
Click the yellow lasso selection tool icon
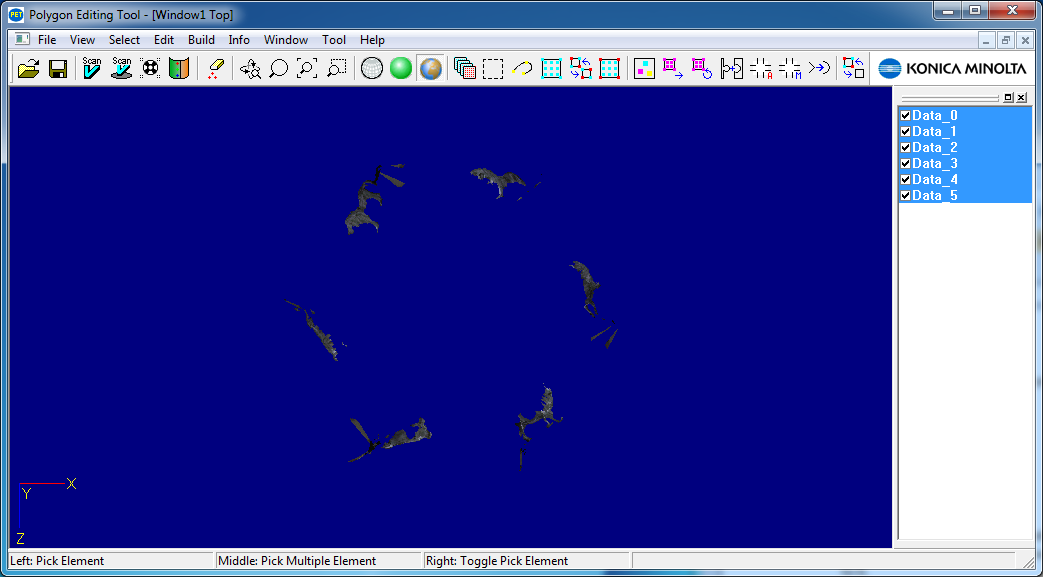522,68
